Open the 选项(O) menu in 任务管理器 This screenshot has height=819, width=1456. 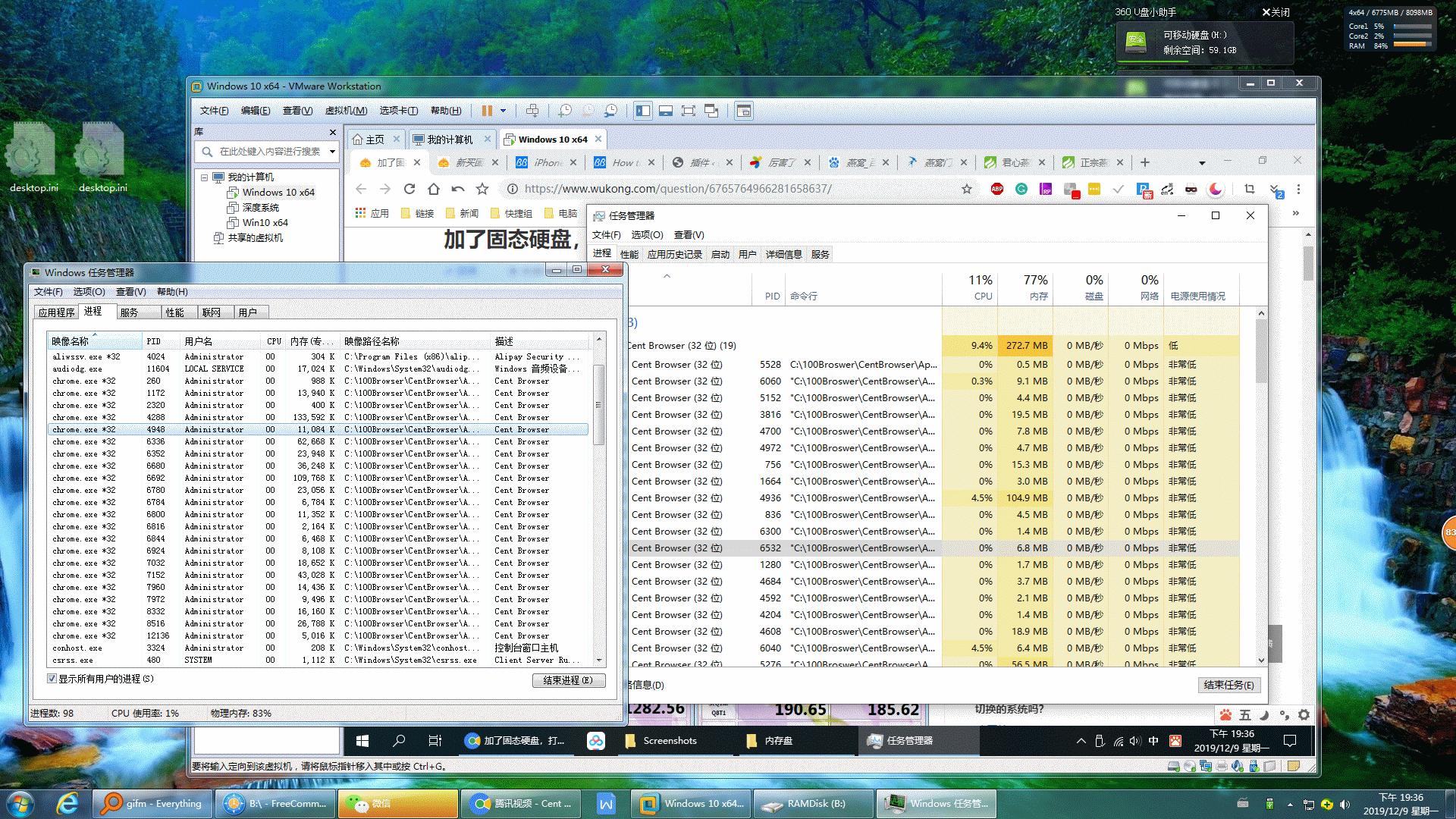click(648, 235)
